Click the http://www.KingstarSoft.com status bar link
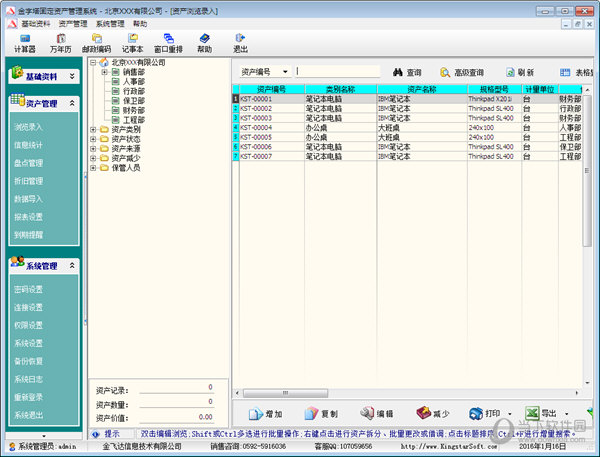 tap(449, 446)
